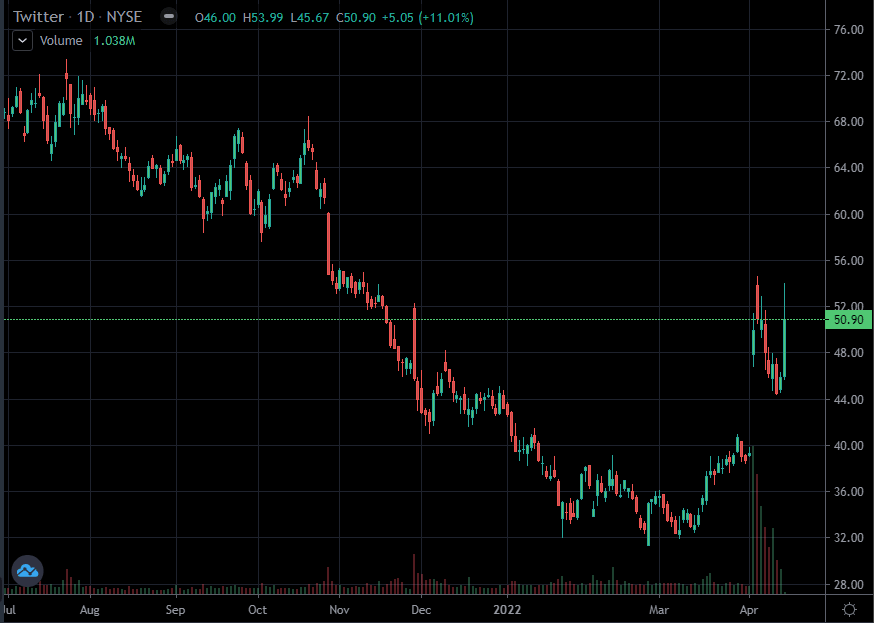This screenshot has height=623, width=874.
Task: Click the Volume value 1.038M
Action: coord(114,41)
